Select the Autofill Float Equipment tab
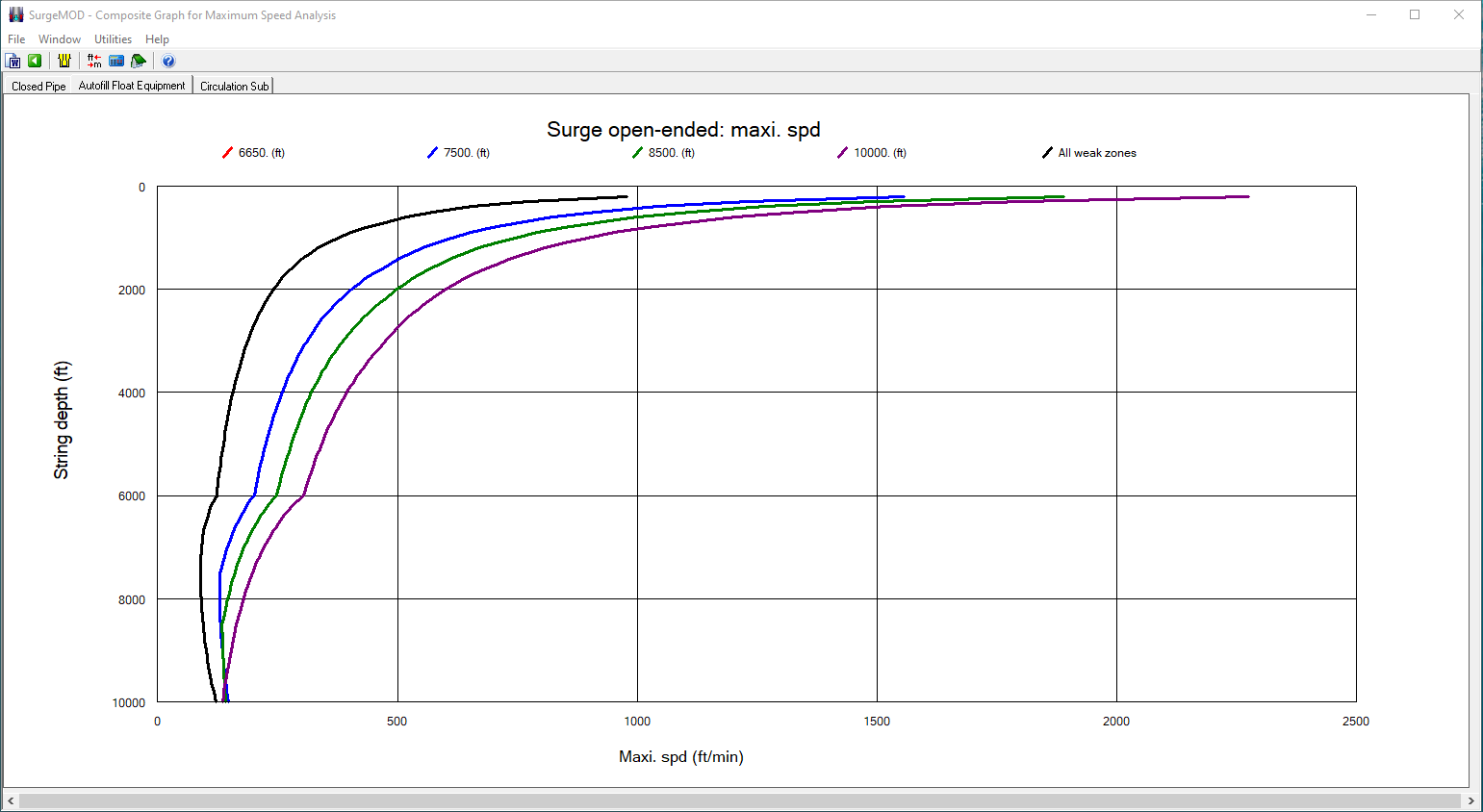1483x812 pixels. 132,86
